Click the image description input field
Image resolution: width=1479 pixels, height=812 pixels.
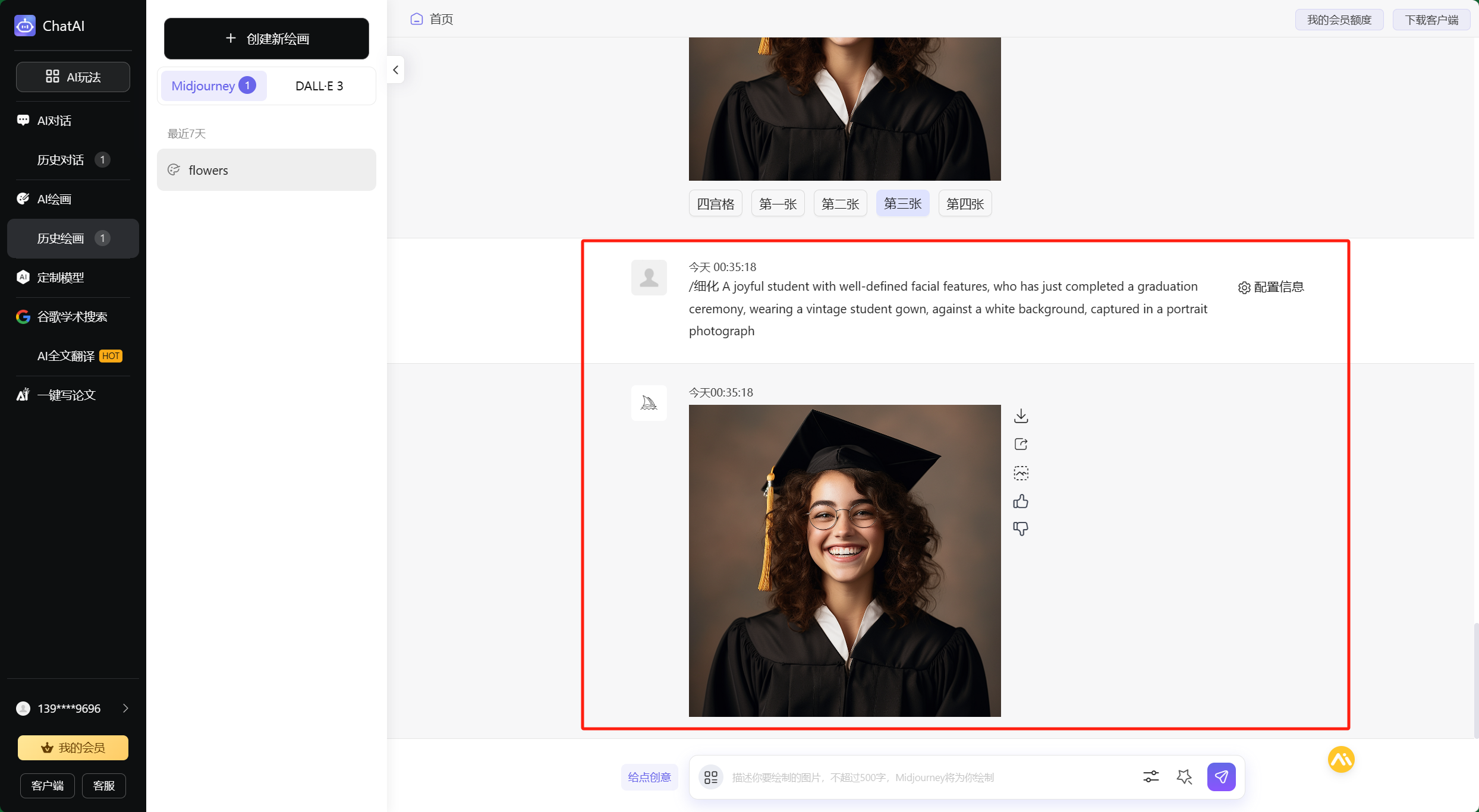(927, 777)
